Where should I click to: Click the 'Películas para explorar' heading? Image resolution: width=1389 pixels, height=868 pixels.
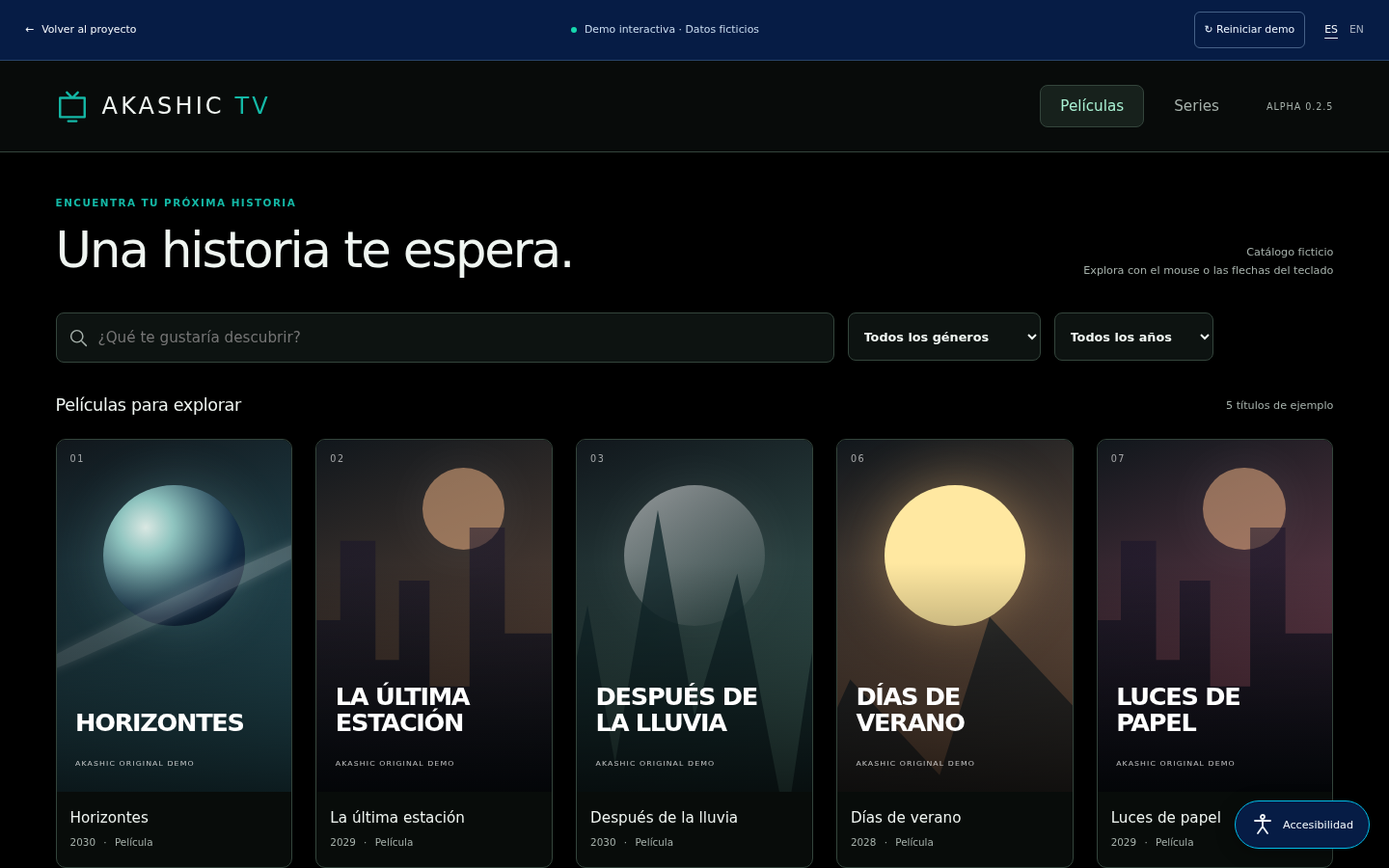point(149,405)
